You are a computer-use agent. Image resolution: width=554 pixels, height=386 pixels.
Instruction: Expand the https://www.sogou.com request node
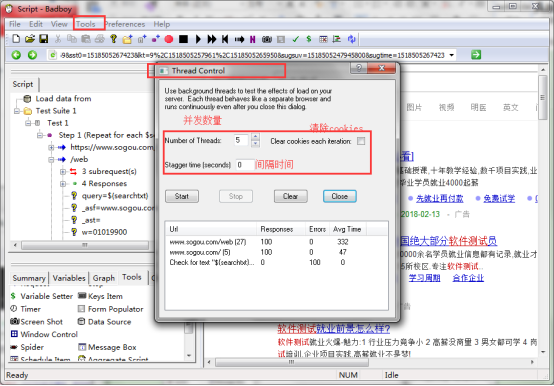click(x=51, y=147)
